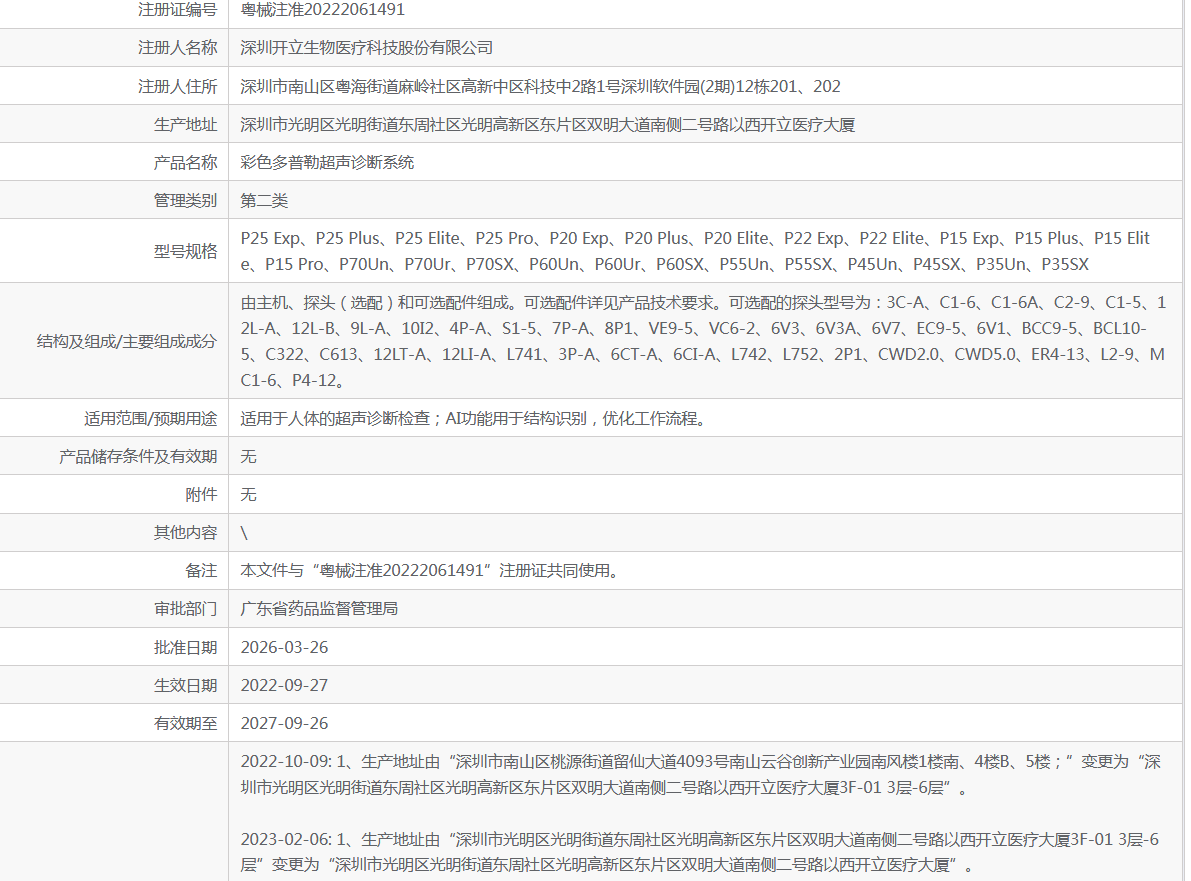1191x881 pixels.
Task: Select effective date 2022-09-27
Action: click(284, 685)
